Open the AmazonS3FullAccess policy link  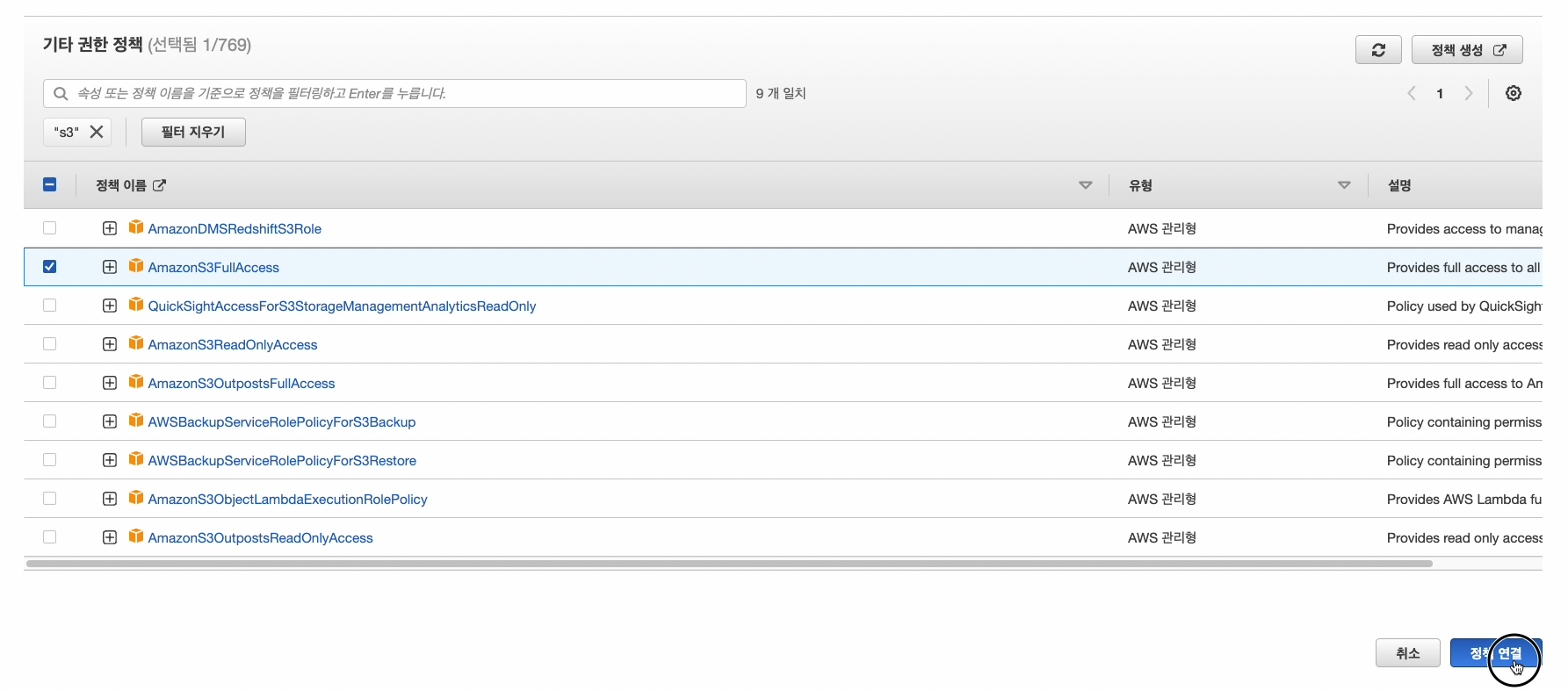213,268
